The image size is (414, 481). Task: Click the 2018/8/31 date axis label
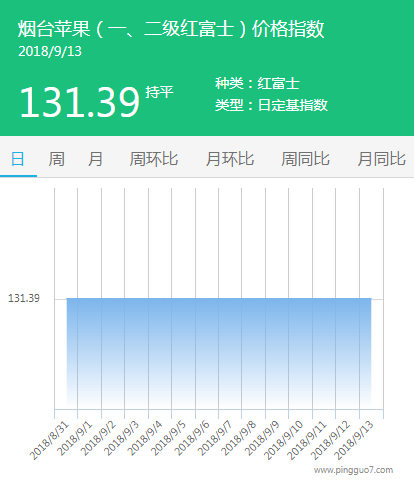click(49, 440)
